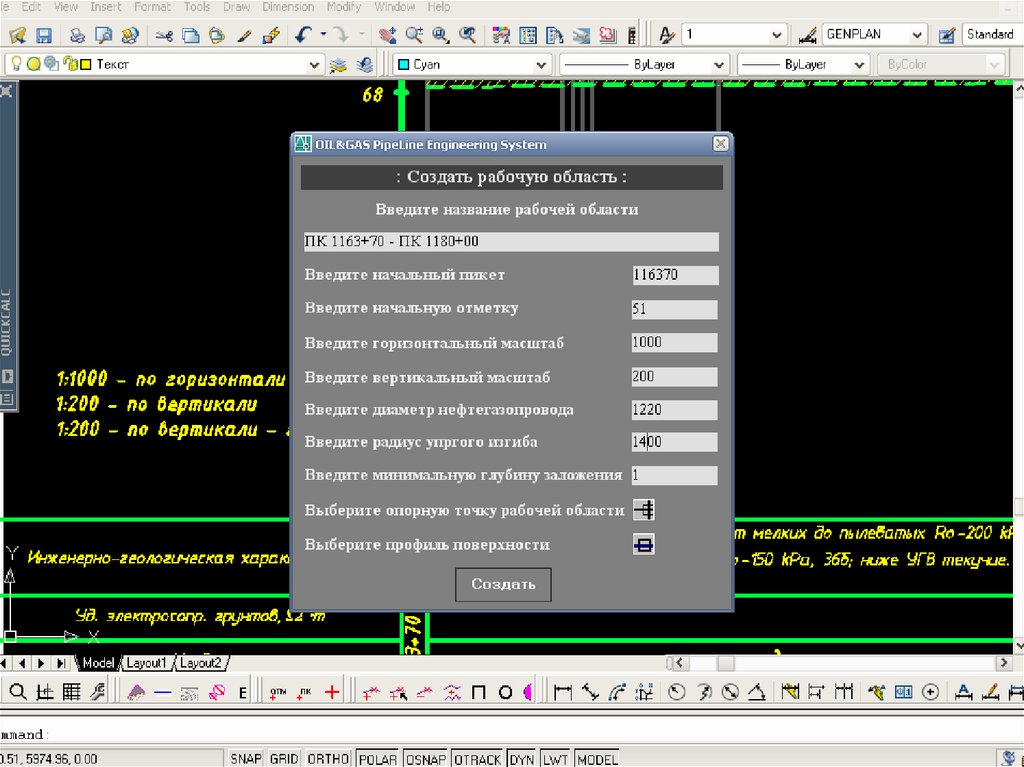The image size is (1024, 767).
Task: Toggle POLAR tracking in status bar
Action: [x=378, y=759]
